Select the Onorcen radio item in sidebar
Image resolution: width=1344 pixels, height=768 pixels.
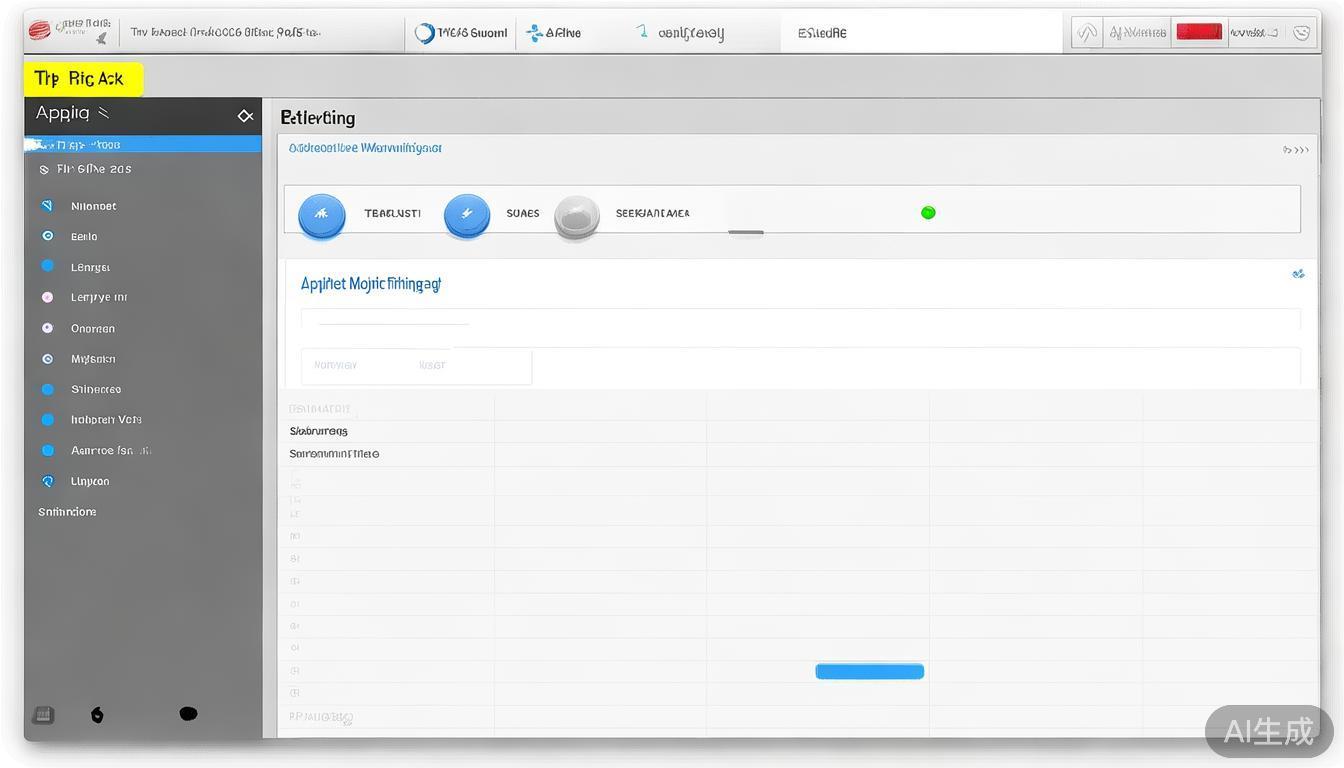[x=47, y=328]
